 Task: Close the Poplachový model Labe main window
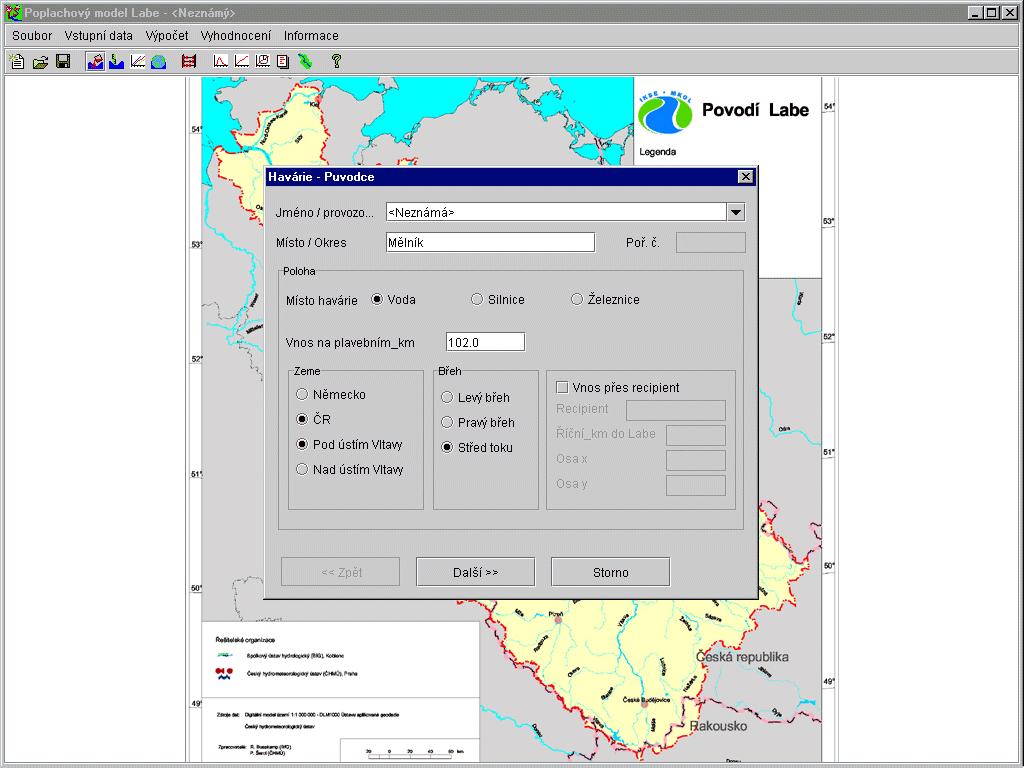(x=1009, y=12)
